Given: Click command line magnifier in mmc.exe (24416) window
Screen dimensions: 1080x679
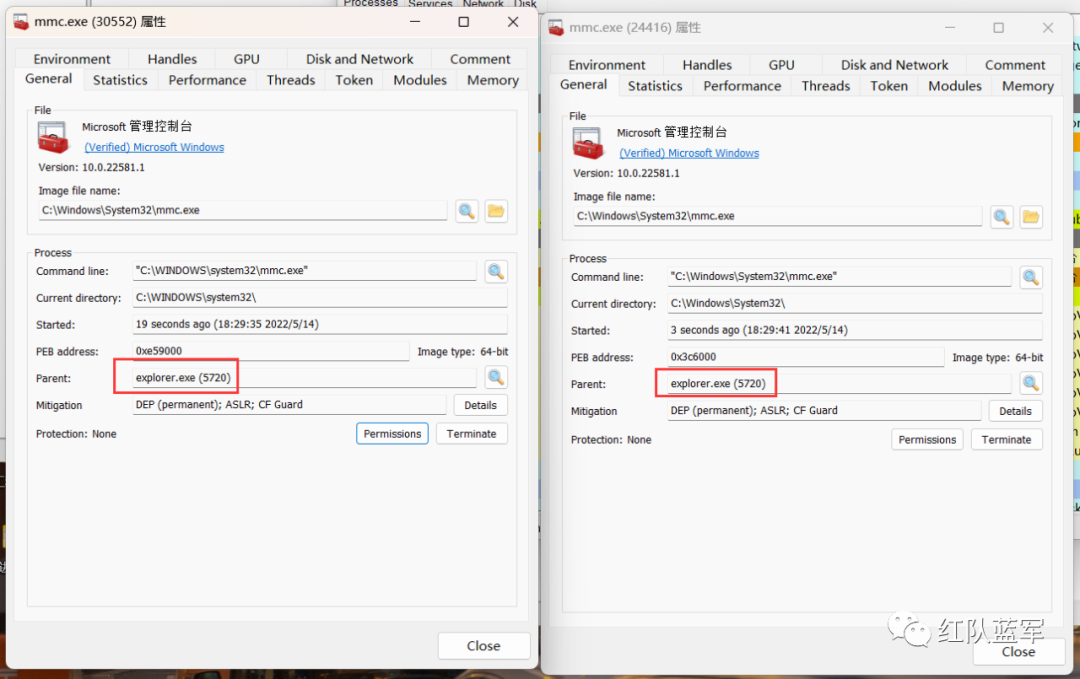Looking at the screenshot, I should tap(1031, 277).
